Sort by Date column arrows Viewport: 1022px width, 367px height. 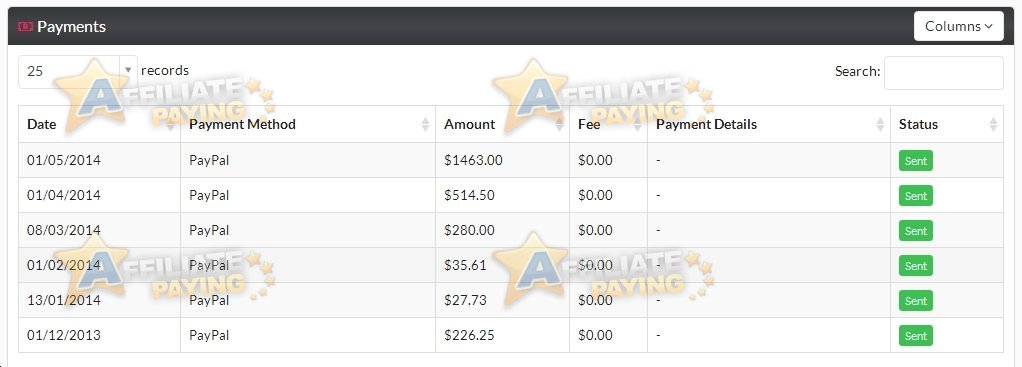click(170, 125)
